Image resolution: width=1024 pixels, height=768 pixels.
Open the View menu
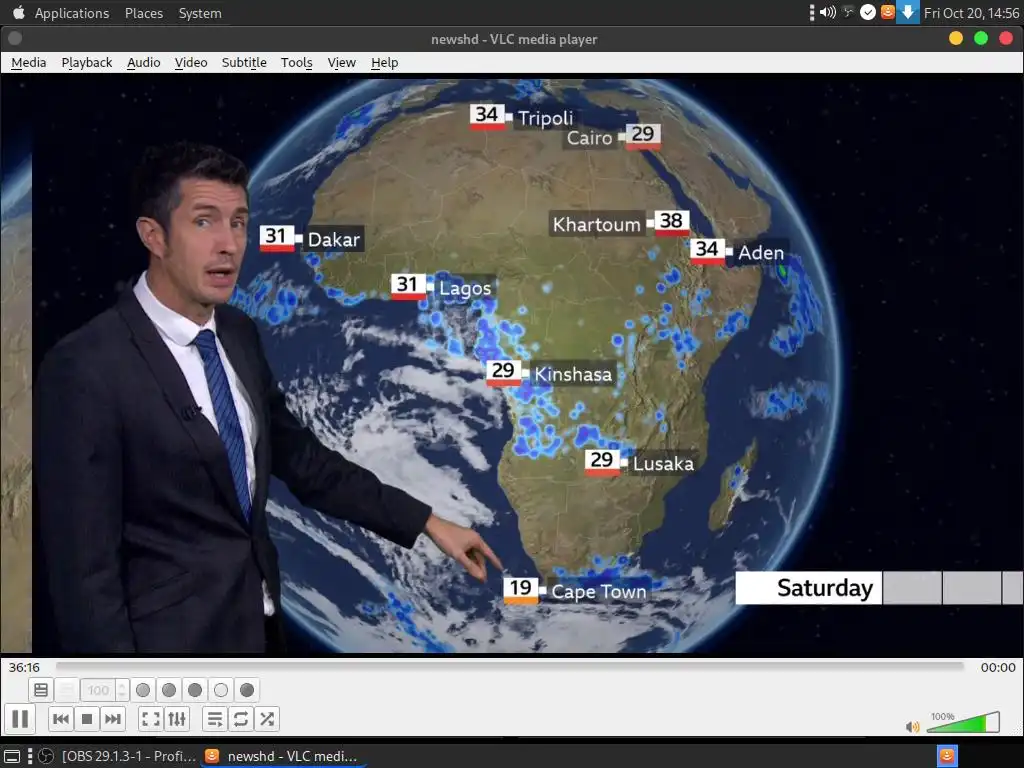342,63
